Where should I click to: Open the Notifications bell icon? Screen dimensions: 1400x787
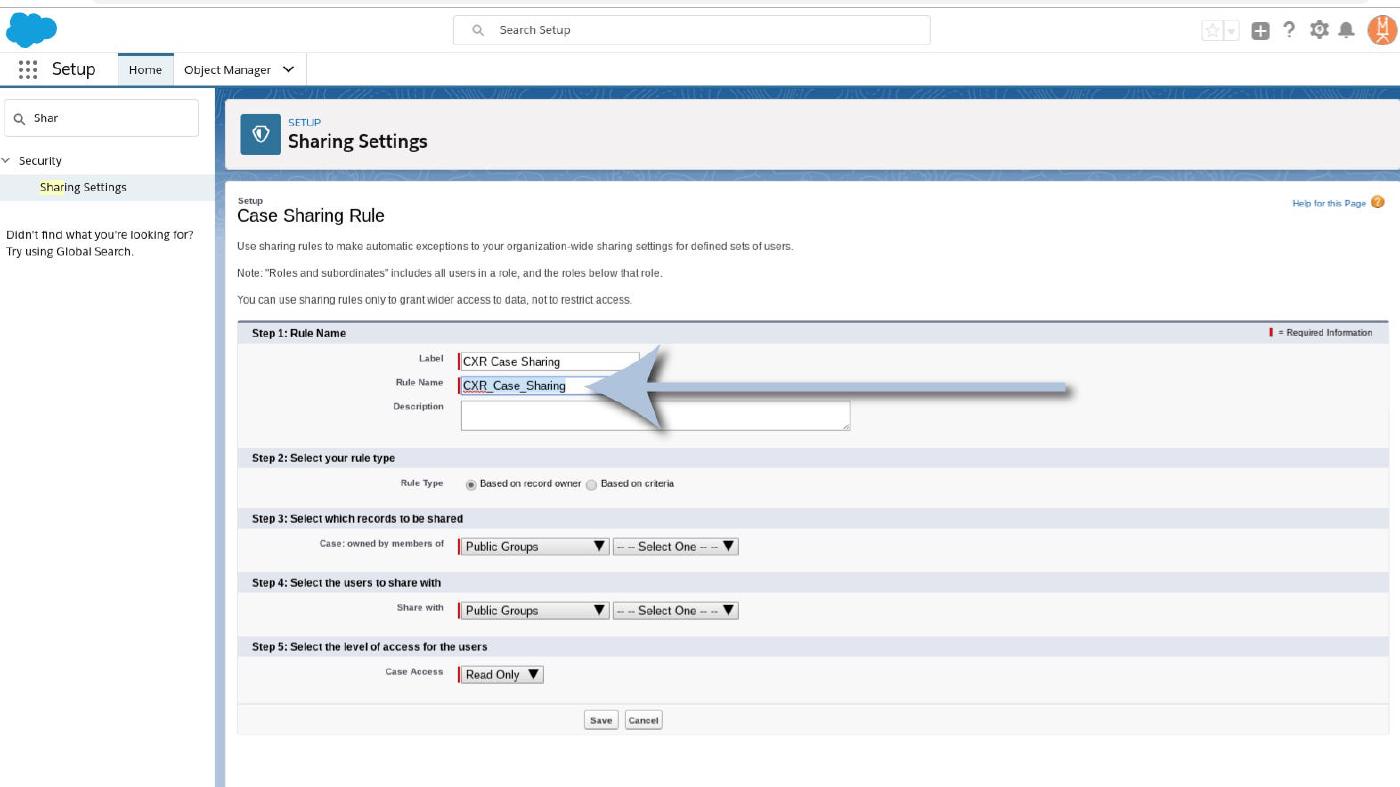[x=1347, y=30]
